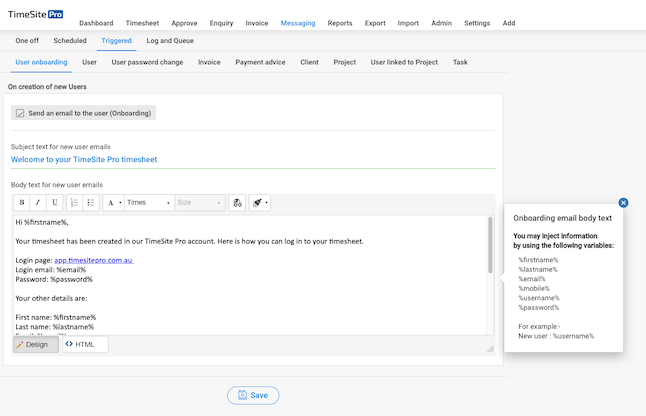Open the Times font name dropdown
This screenshot has height=416, width=646.
(149, 203)
